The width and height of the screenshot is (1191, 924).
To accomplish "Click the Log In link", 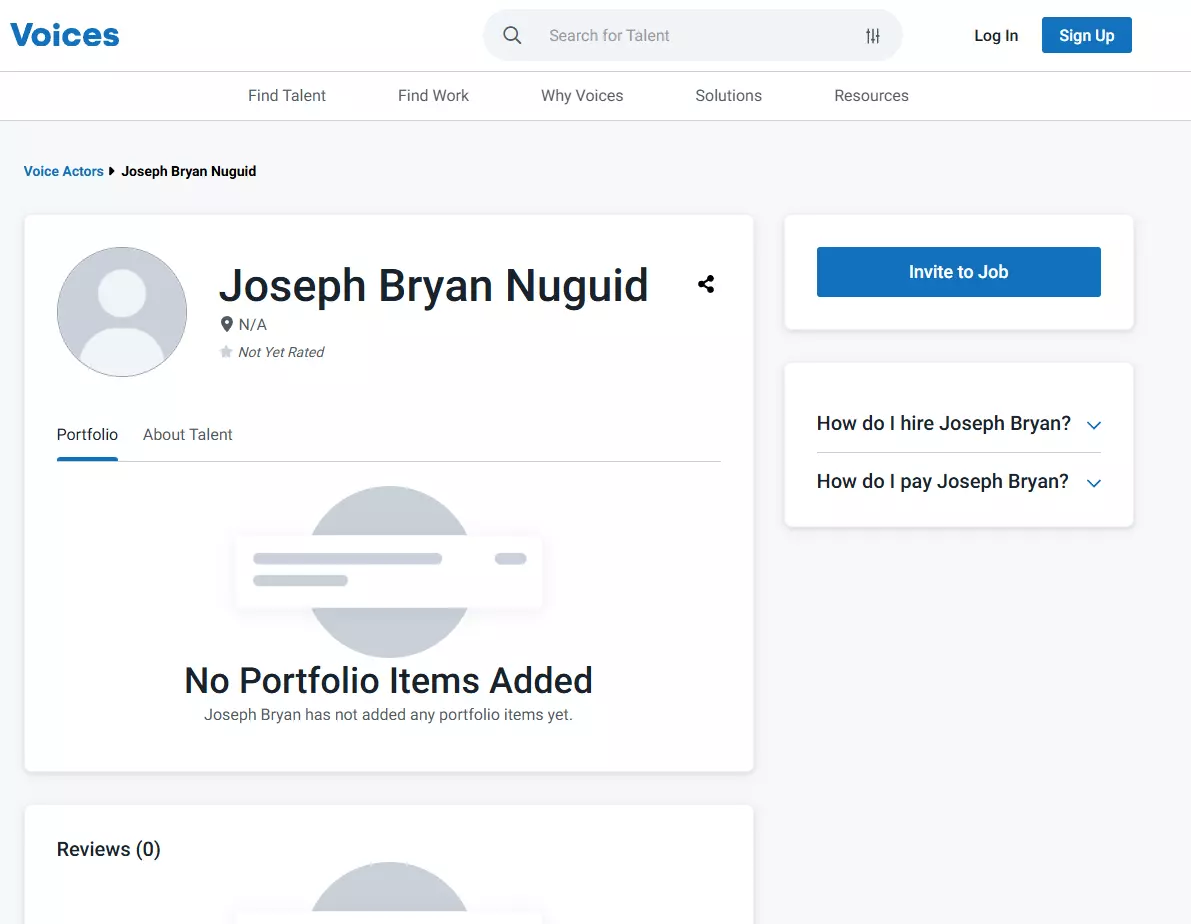I will pos(996,36).
